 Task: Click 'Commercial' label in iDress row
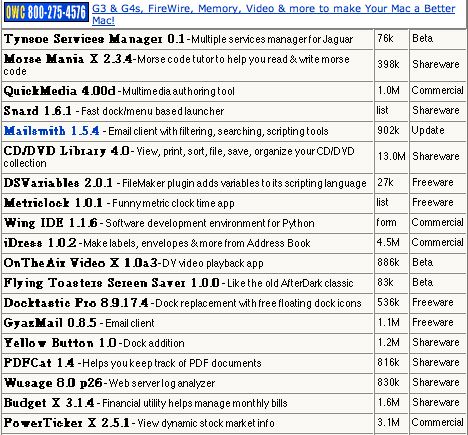[438, 242]
